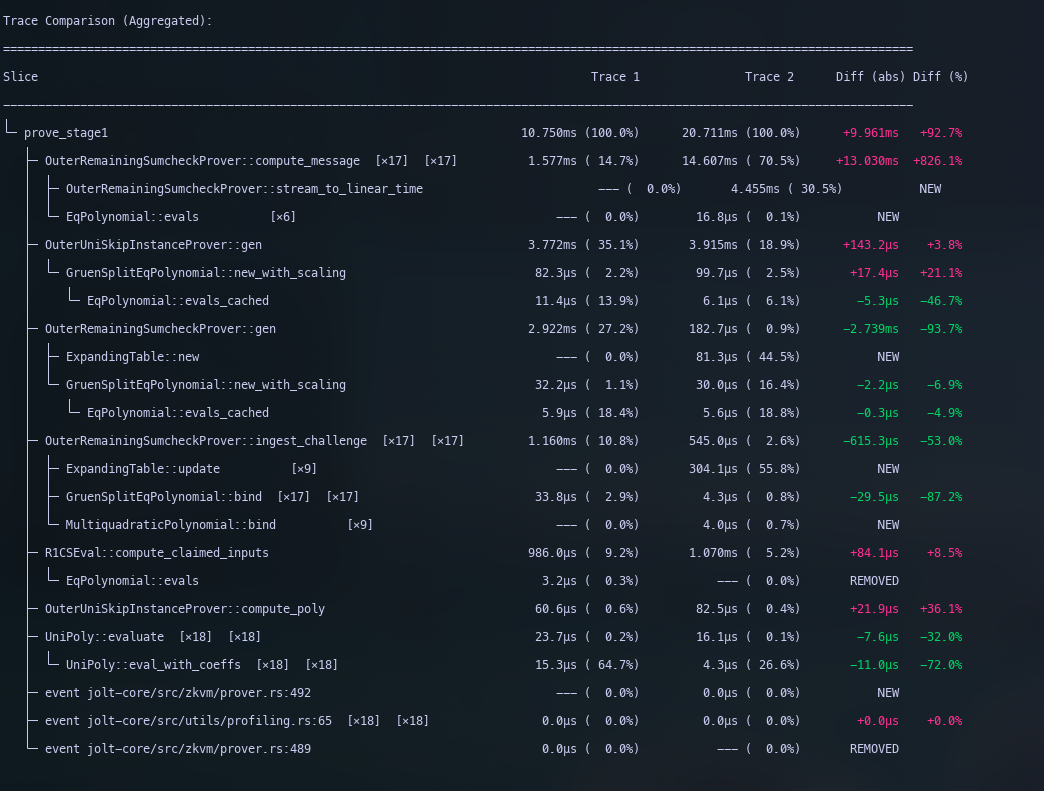Click the Diff (%) column header
Screen dimensions: 1044x791
(940, 77)
